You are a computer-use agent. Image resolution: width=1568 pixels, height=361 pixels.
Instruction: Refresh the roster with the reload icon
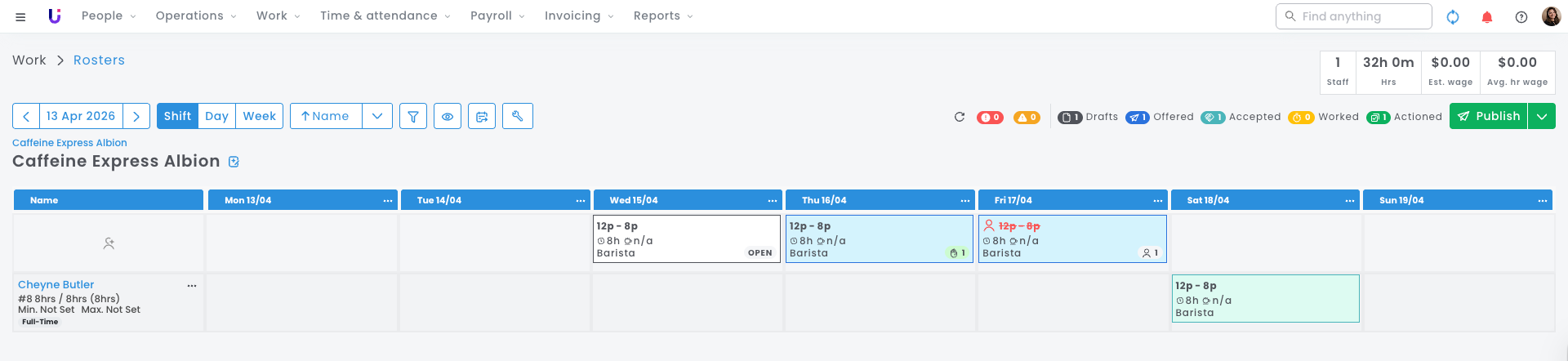click(x=960, y=117)
